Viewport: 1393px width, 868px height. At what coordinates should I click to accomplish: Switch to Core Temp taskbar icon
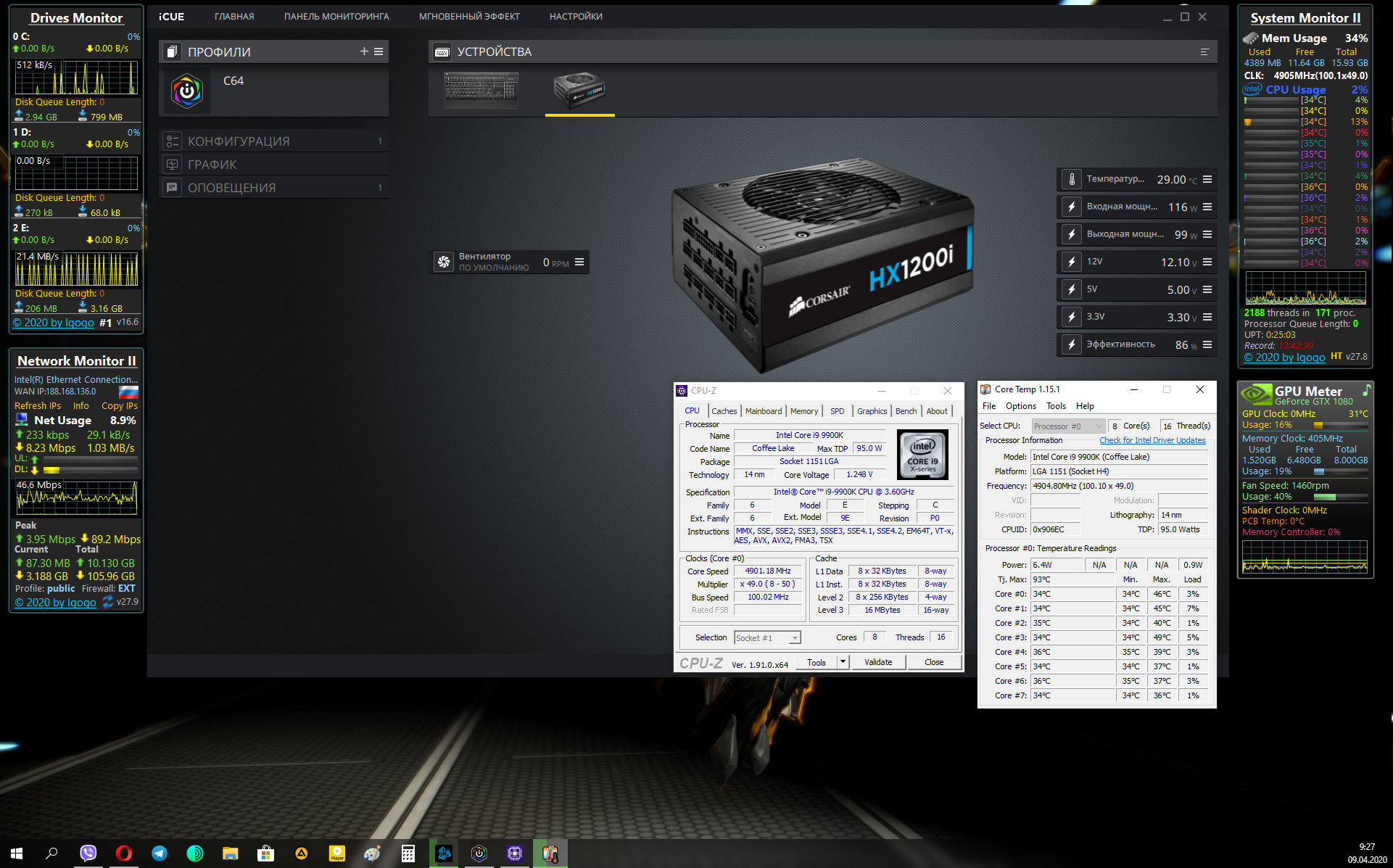point(550,853)
